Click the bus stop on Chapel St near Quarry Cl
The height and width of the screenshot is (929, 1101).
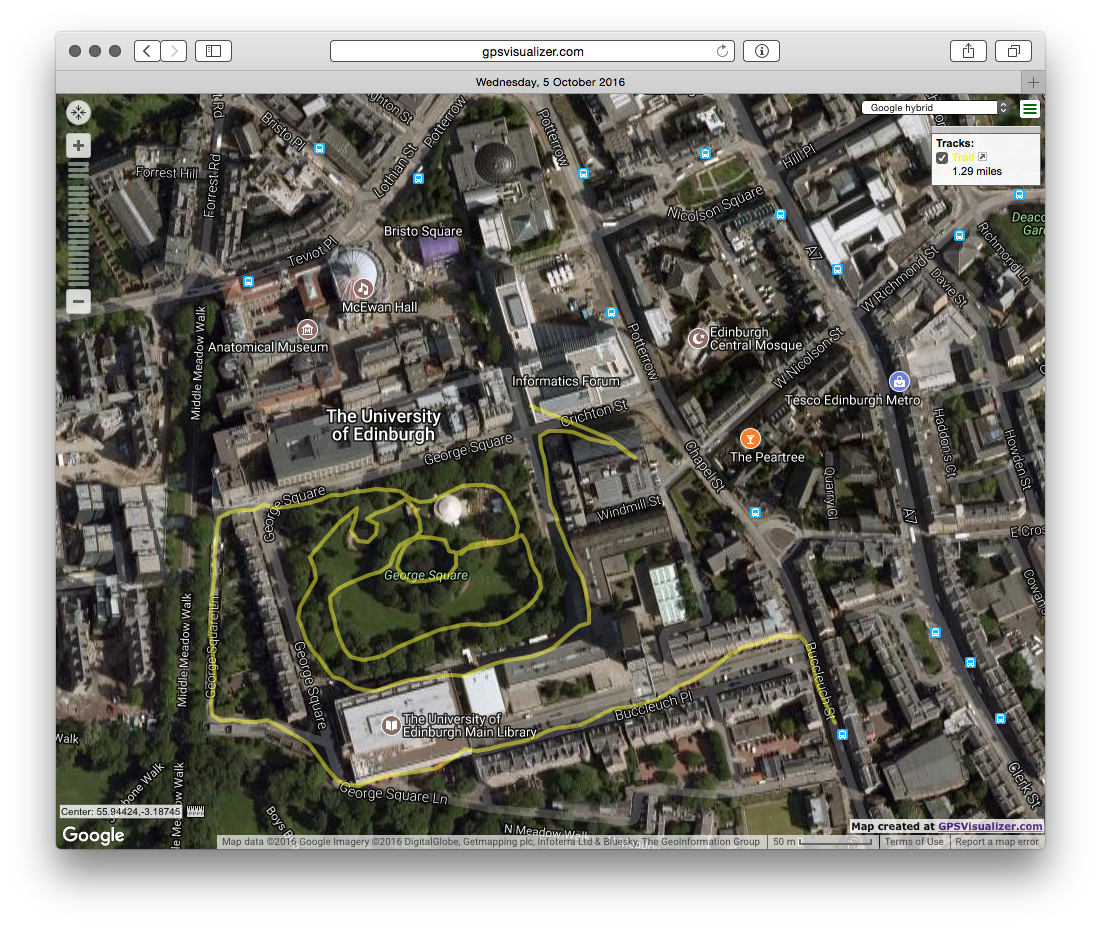point(756,513)
